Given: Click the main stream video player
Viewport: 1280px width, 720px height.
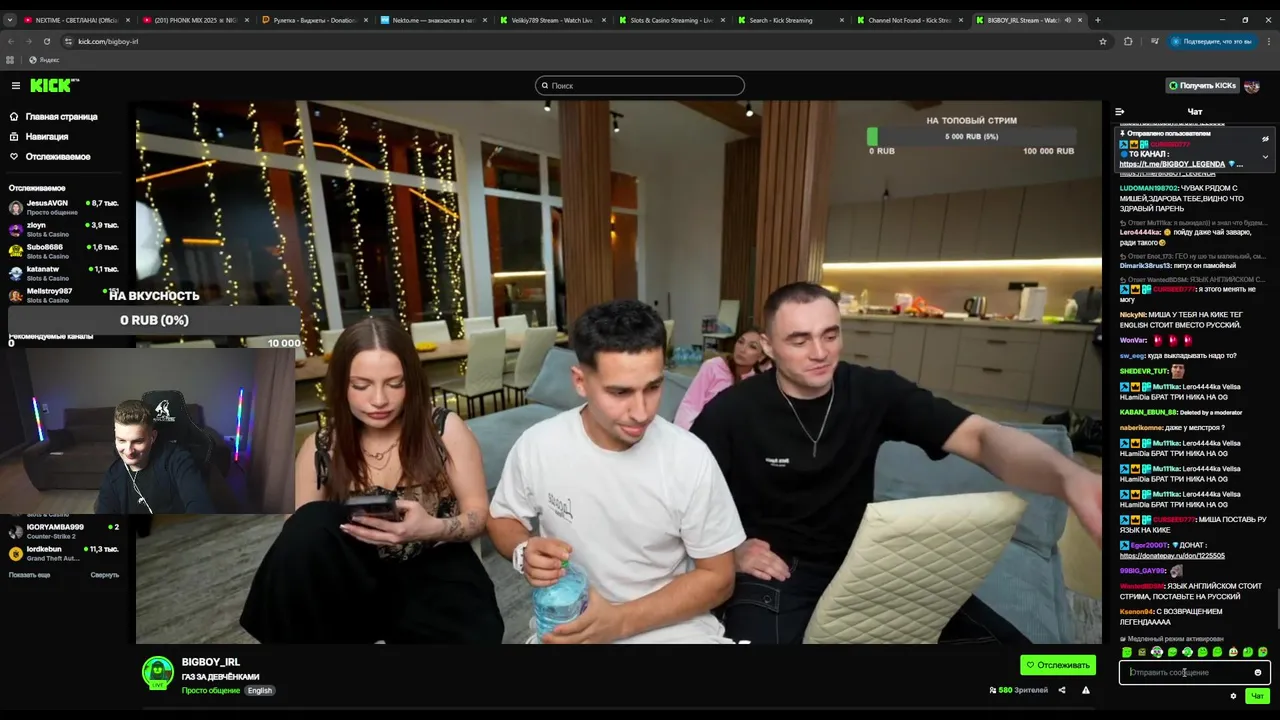Looking at the screenshot, I should 619,371.
